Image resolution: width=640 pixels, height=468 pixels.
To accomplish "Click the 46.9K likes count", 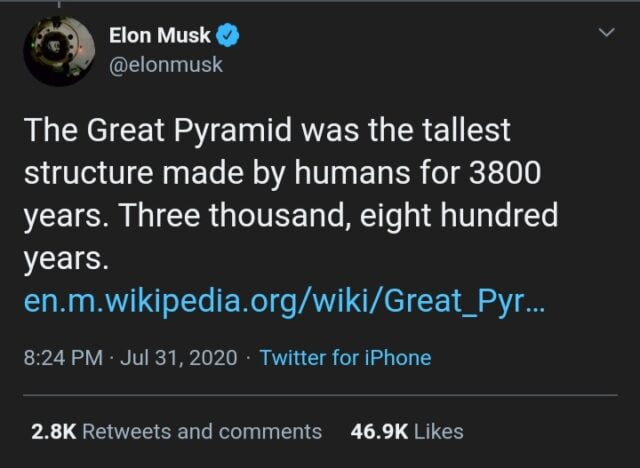I will 378,431.
